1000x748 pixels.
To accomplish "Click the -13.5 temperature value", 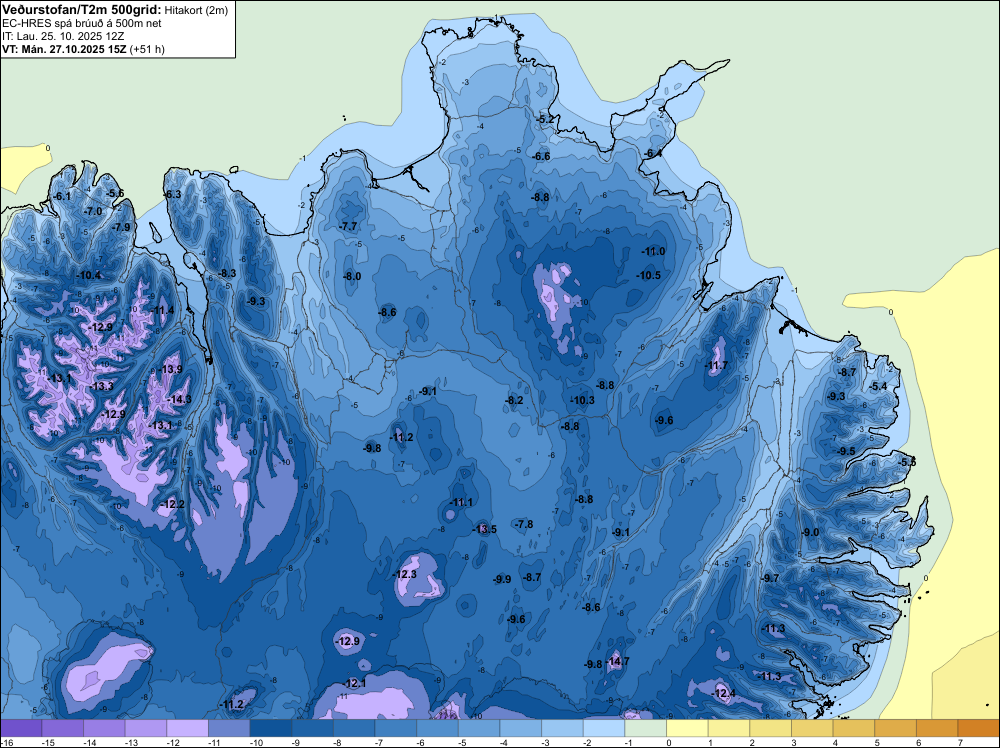I will (485, 529).
